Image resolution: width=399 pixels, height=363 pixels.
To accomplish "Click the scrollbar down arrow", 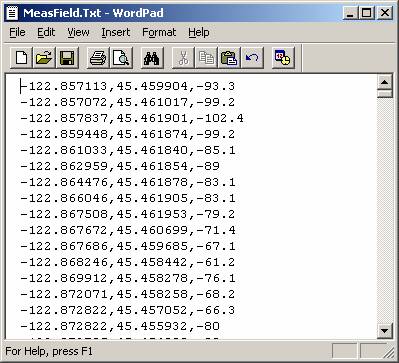I will [385, 331].
